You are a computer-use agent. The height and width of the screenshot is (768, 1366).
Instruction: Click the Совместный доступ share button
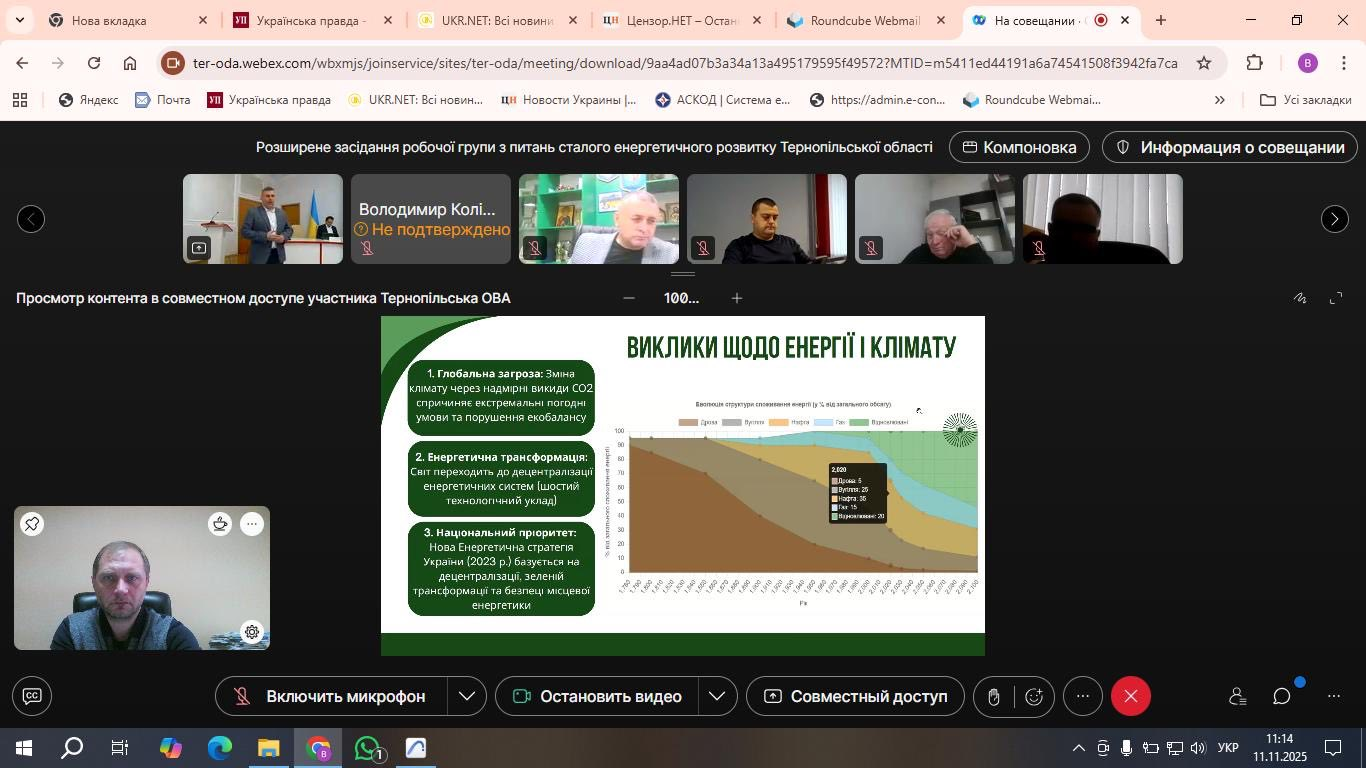tap(855, 696)
